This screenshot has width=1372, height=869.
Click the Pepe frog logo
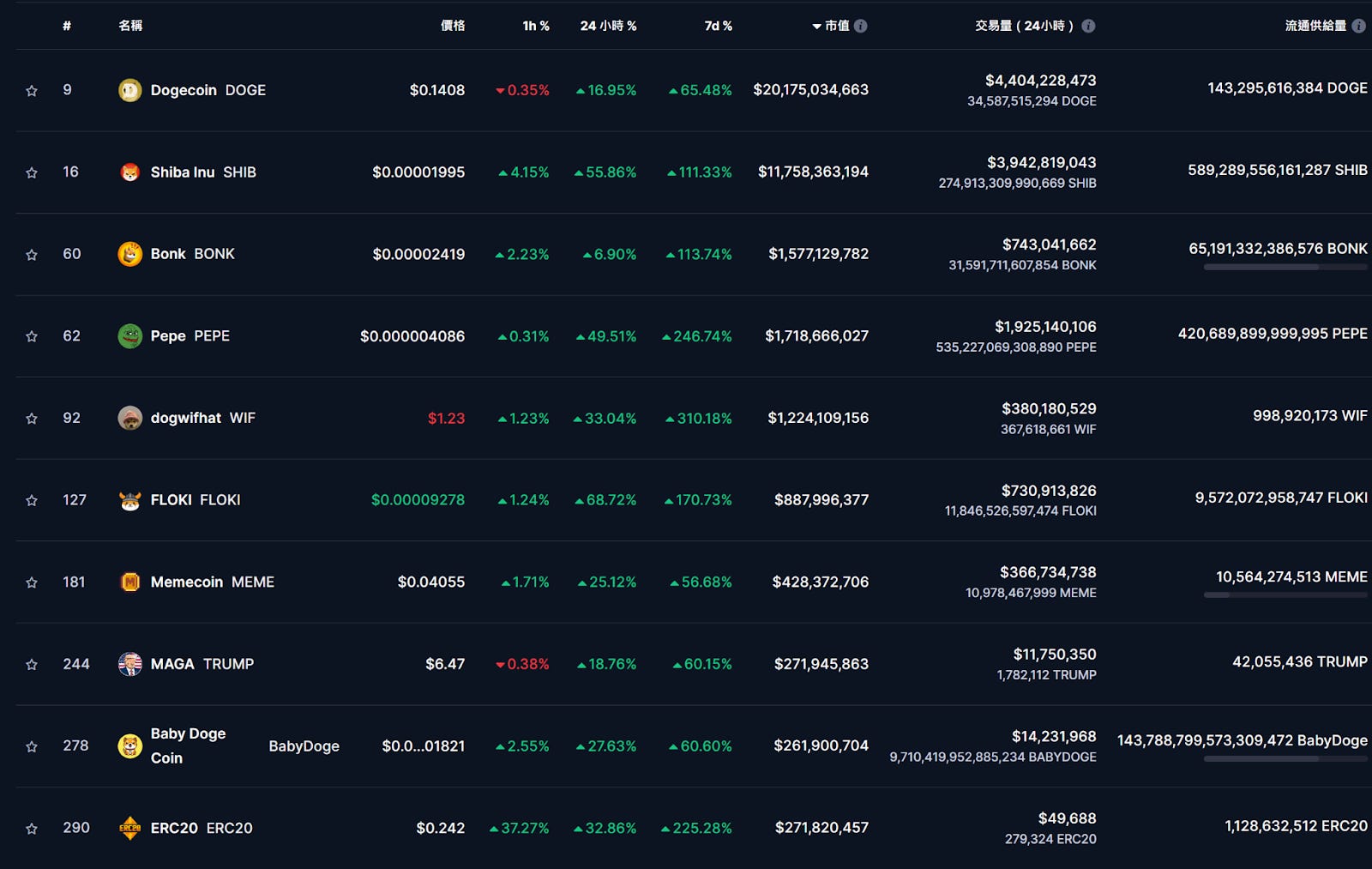point(129,336)
